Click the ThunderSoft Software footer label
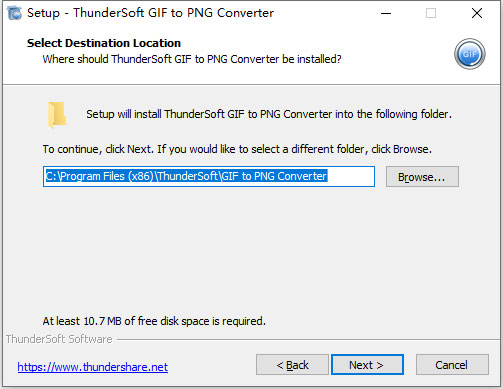 pos(59,339)
